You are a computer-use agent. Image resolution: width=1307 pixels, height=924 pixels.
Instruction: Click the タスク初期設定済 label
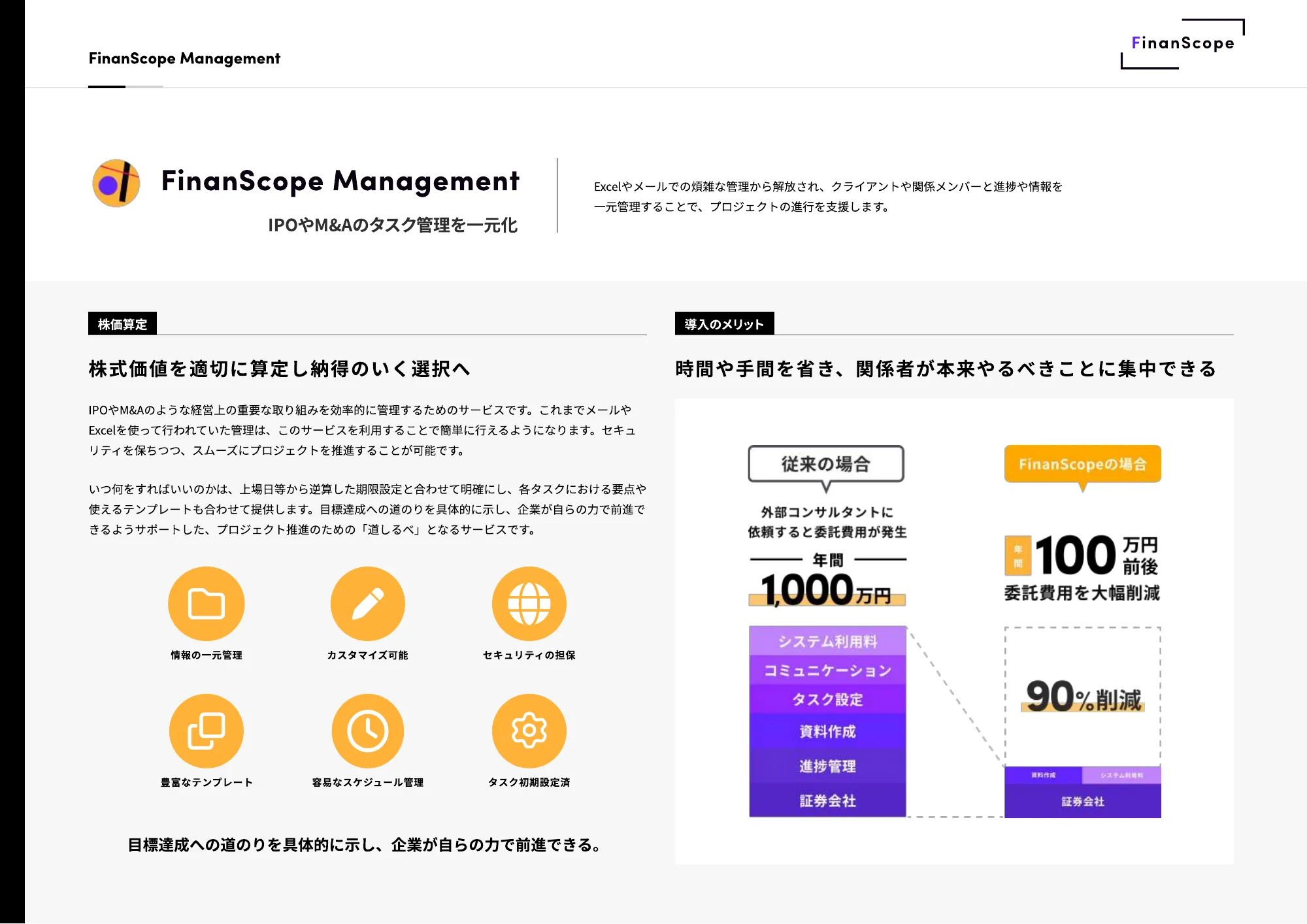click(x=529, y=782)
